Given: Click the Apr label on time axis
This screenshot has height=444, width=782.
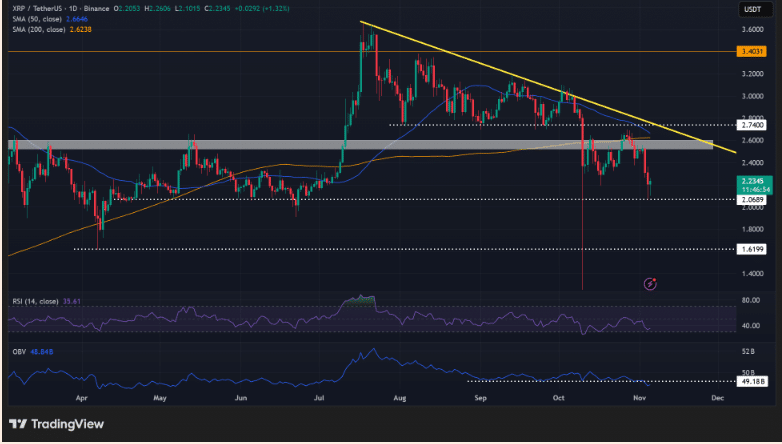Looking at the screenshot, I should coord(81,398).
